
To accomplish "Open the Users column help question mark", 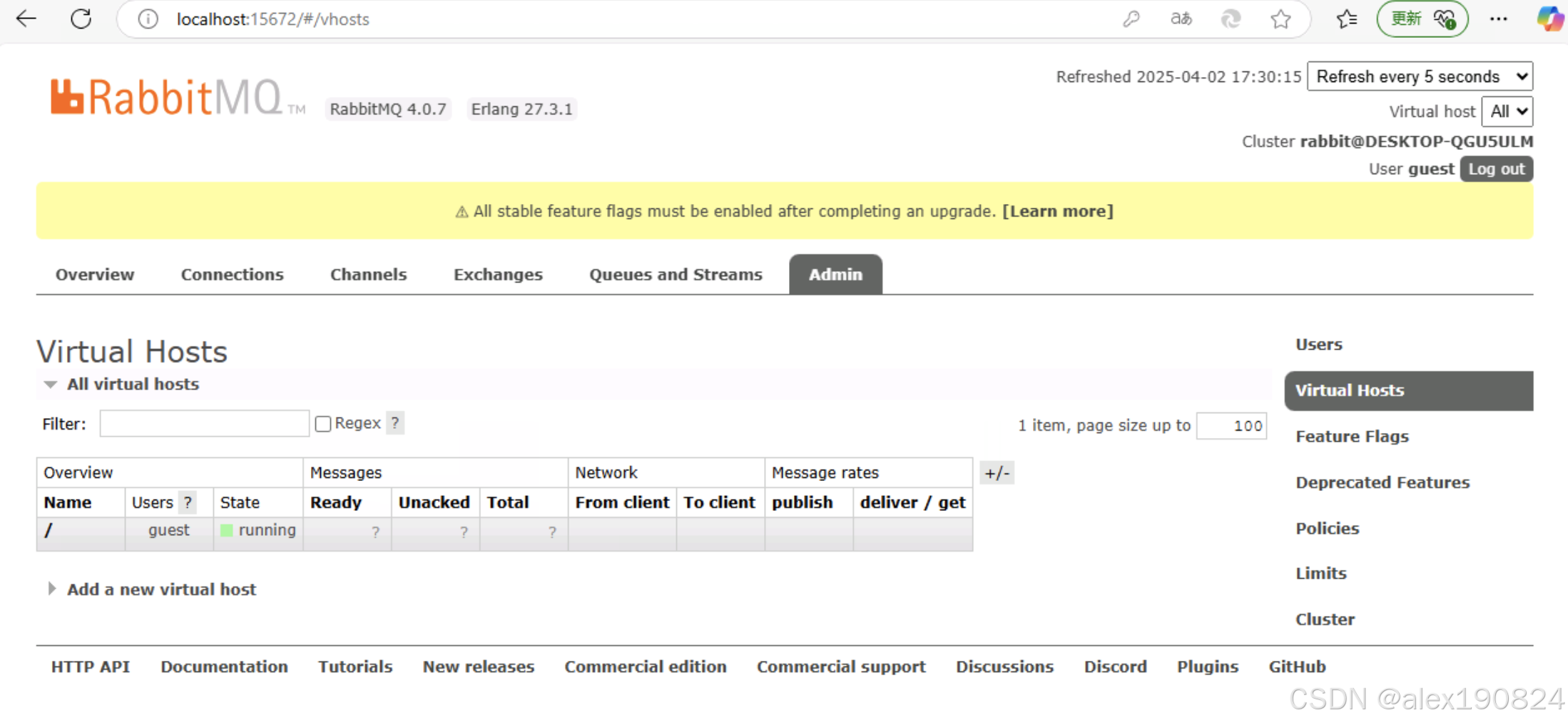I will click(x=188, y=502).
